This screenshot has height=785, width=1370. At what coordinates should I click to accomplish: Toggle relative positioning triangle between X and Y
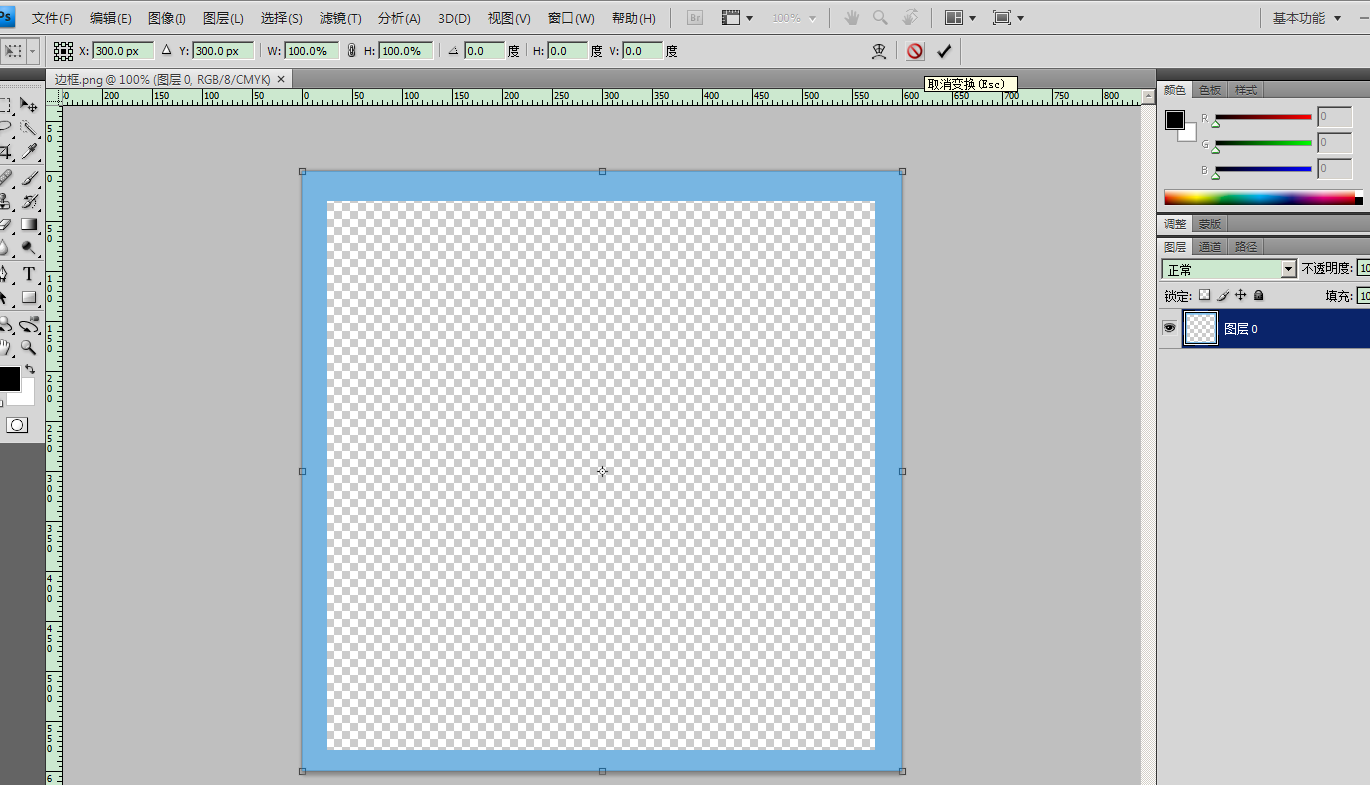coord(167,50)
